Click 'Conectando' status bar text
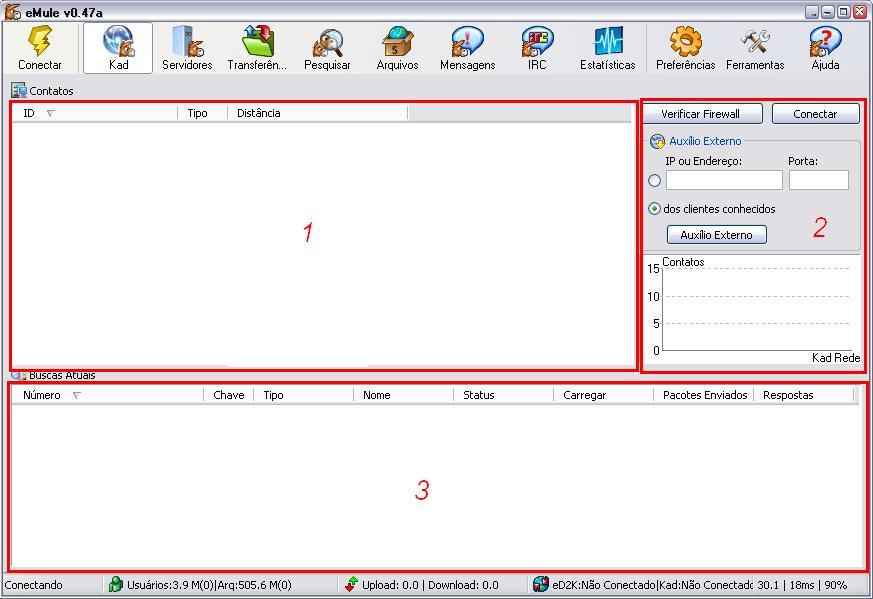The width and height of the screenshot is (873, 599). pos(33,585)
